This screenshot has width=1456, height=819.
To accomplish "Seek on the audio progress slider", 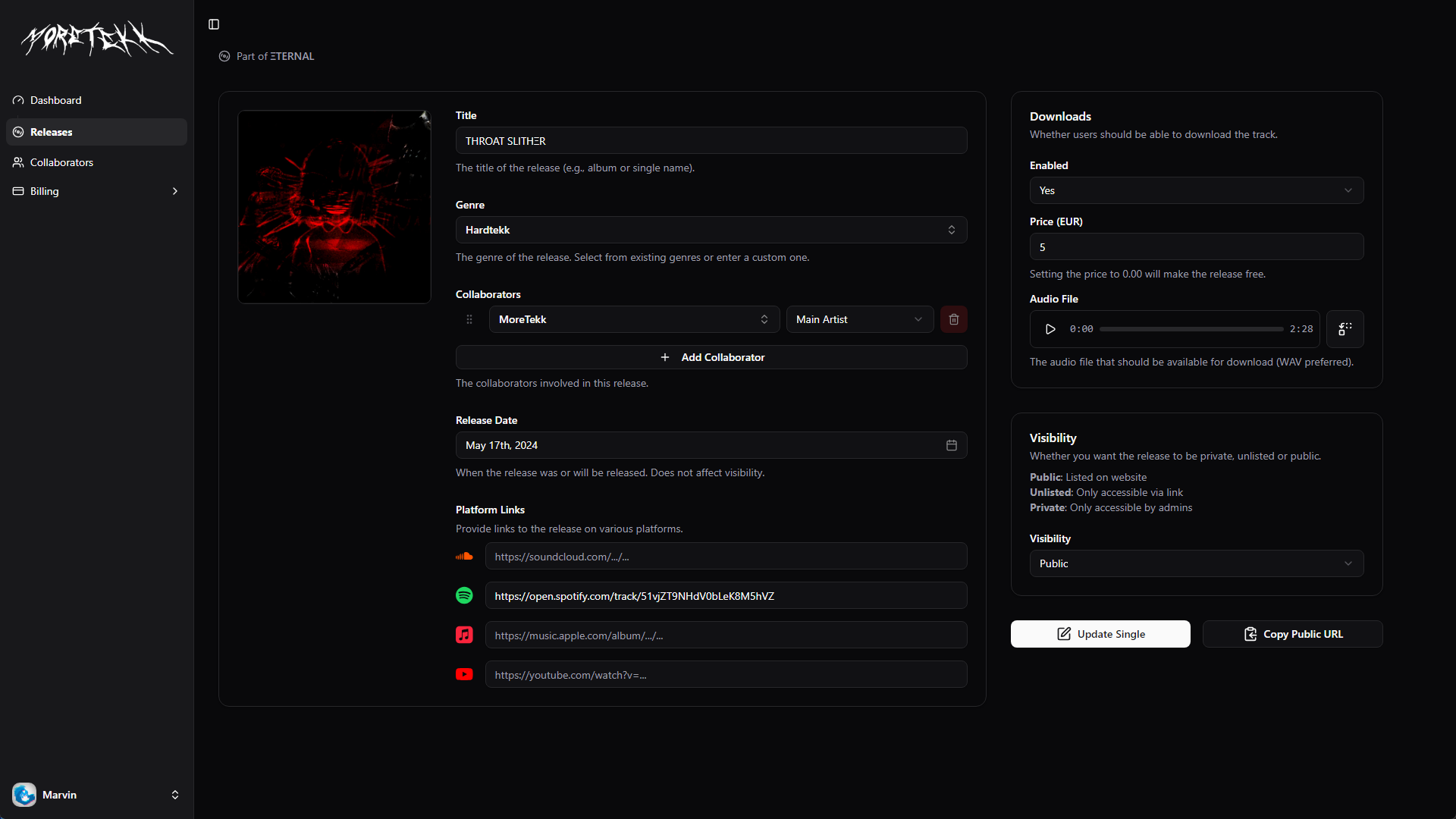I will tap(1191, 329).
